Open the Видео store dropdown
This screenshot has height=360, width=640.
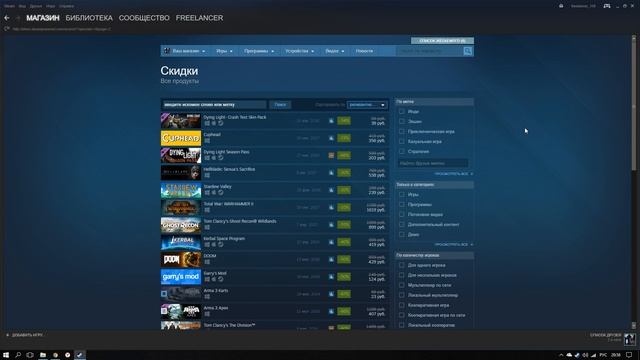[x=335, y=51]
